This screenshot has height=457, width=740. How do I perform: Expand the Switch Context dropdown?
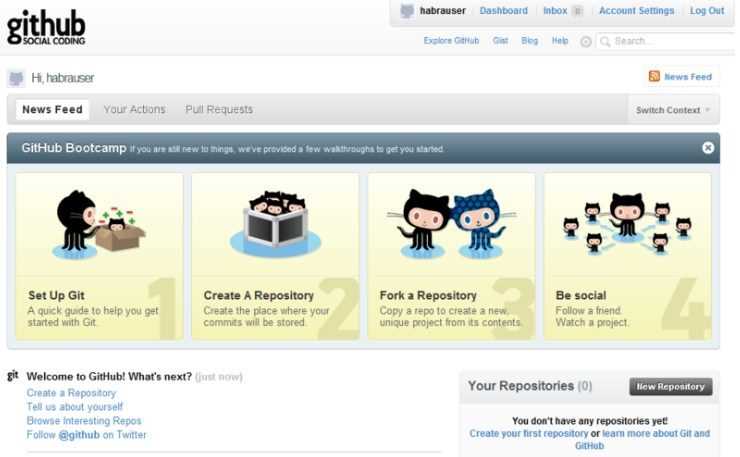673,110
